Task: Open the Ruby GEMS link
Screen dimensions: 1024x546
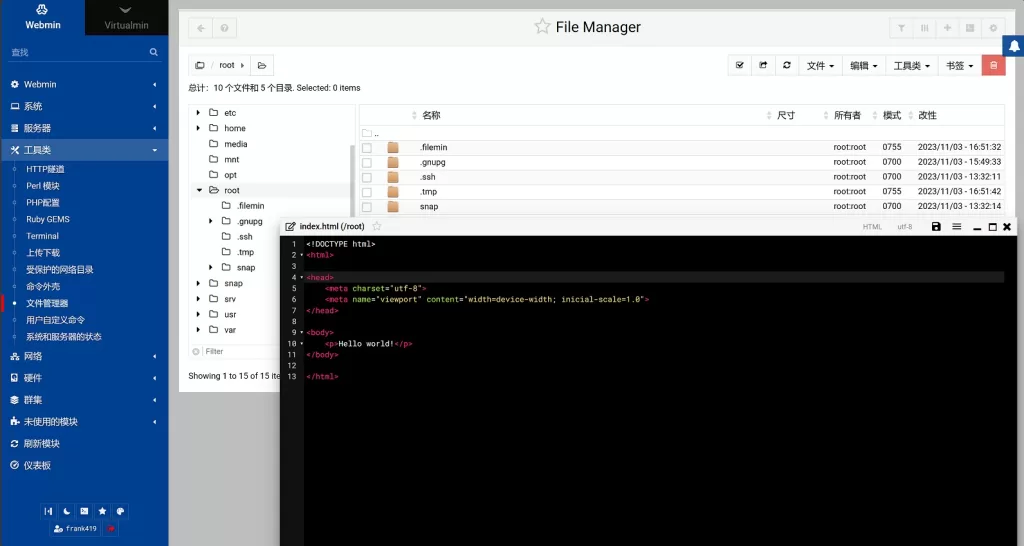Action: 48,219
